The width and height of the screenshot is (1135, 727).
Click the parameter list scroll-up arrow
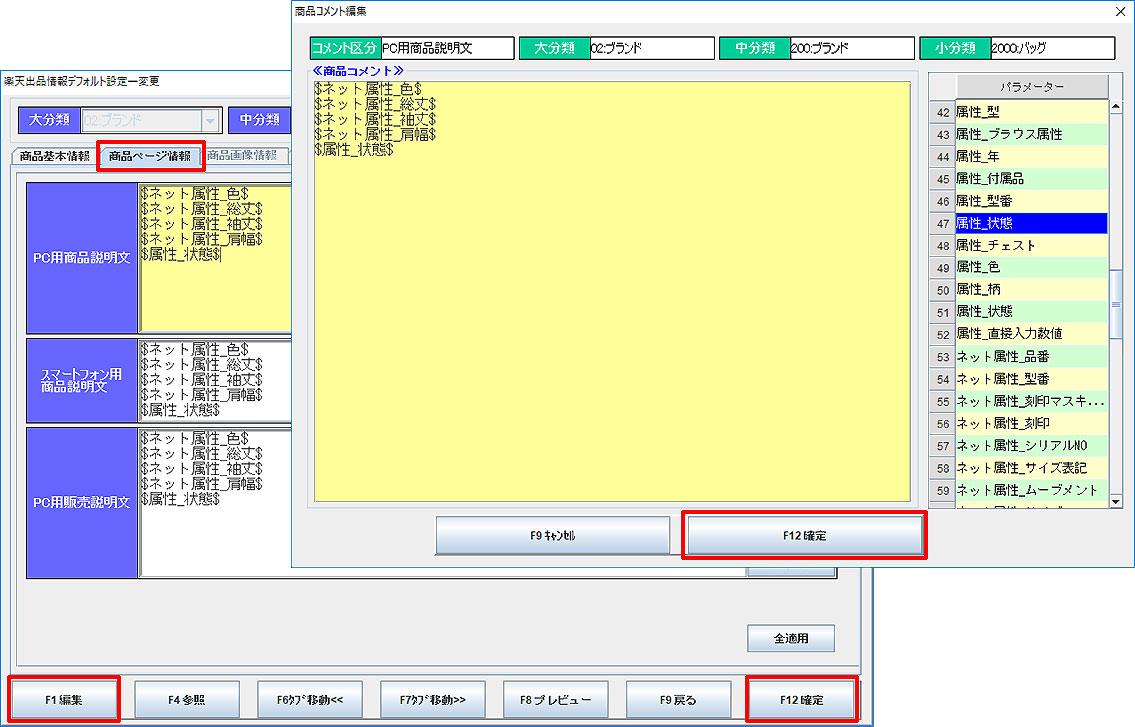[1117, 107]
